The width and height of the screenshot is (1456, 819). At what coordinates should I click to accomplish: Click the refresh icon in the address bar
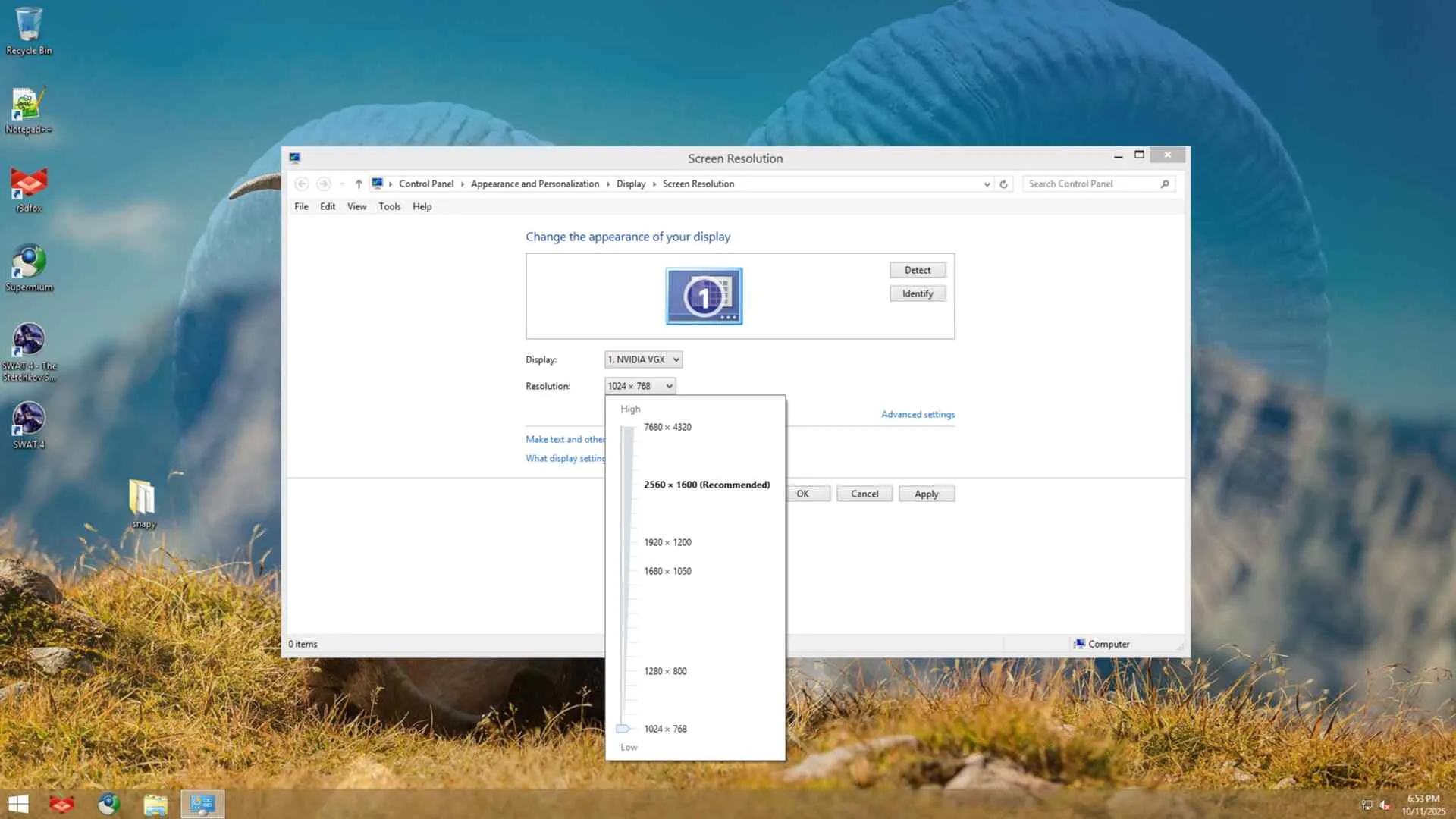tap(1003, 184)
